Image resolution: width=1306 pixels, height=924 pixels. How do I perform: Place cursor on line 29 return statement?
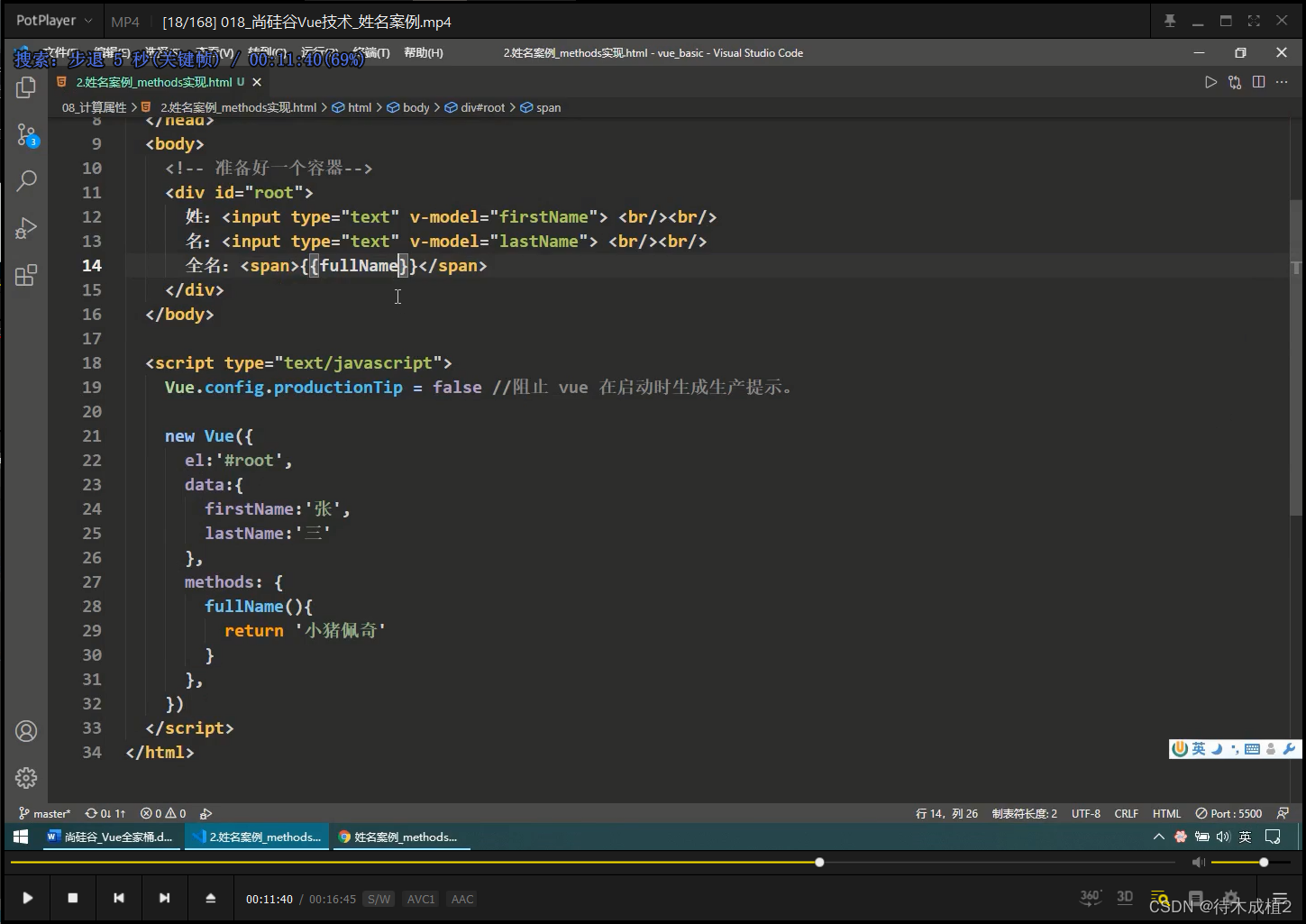[305, 630]
